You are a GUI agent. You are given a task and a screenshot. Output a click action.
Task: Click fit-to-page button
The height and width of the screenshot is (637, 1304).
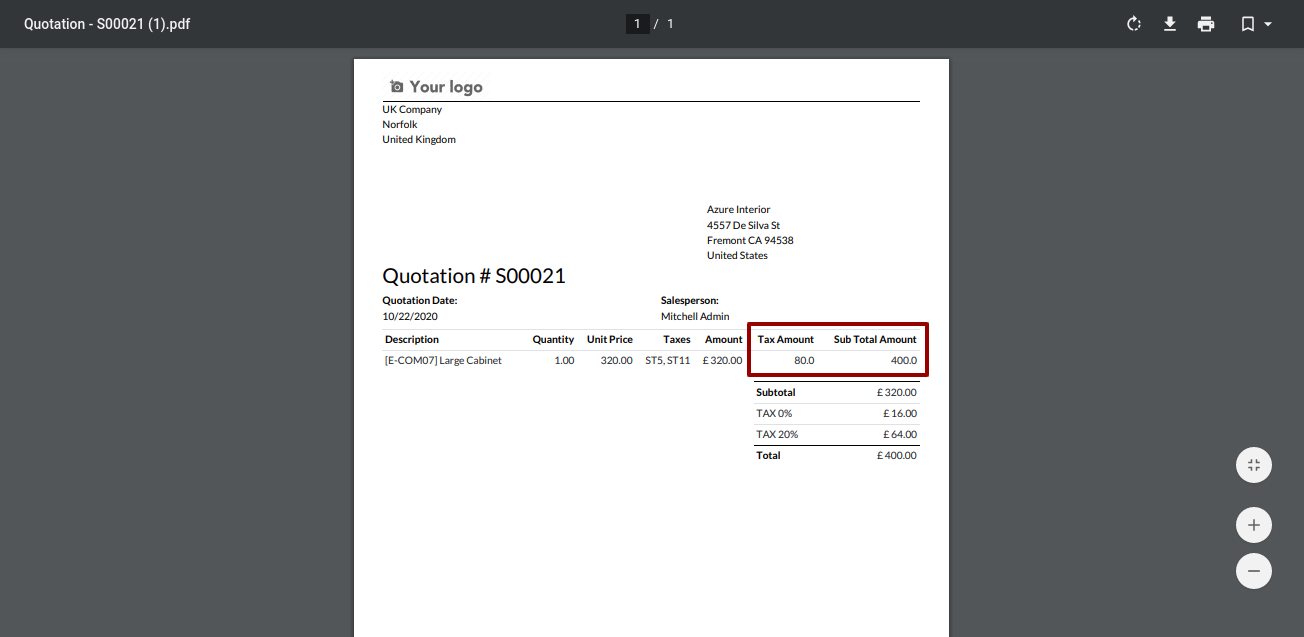coord(1254,465)
